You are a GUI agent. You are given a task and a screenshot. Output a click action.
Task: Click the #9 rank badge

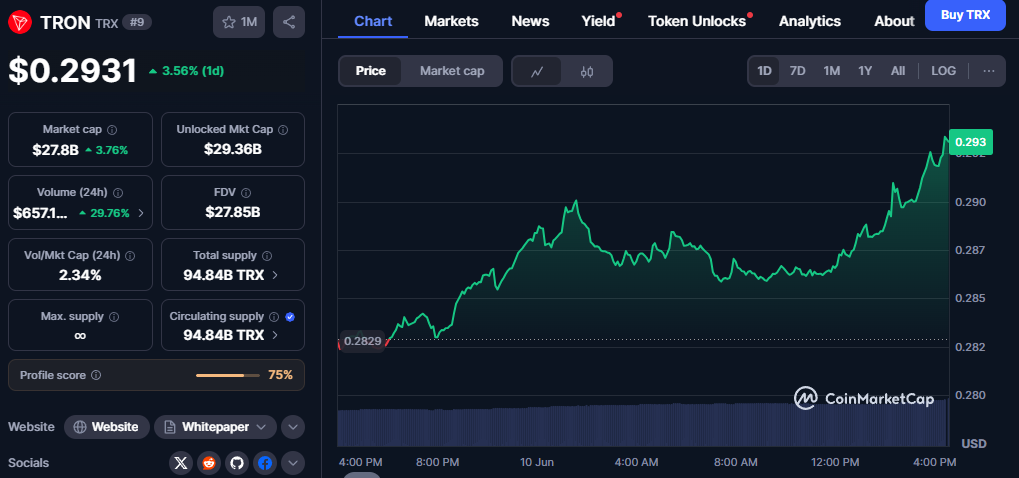tap(137, 22)
